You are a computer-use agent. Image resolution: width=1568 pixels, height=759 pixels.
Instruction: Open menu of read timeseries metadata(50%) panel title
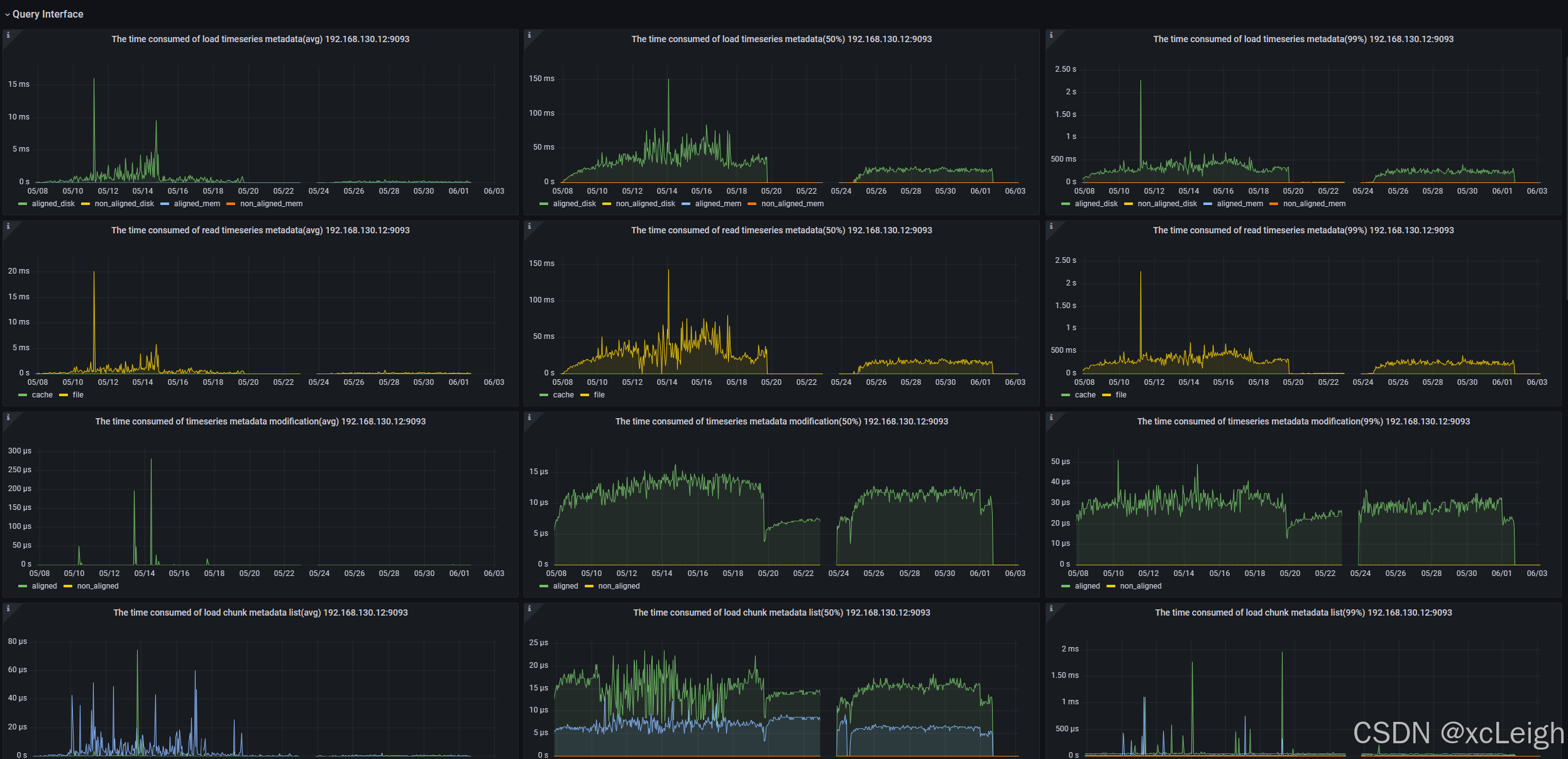coord(781,230)
